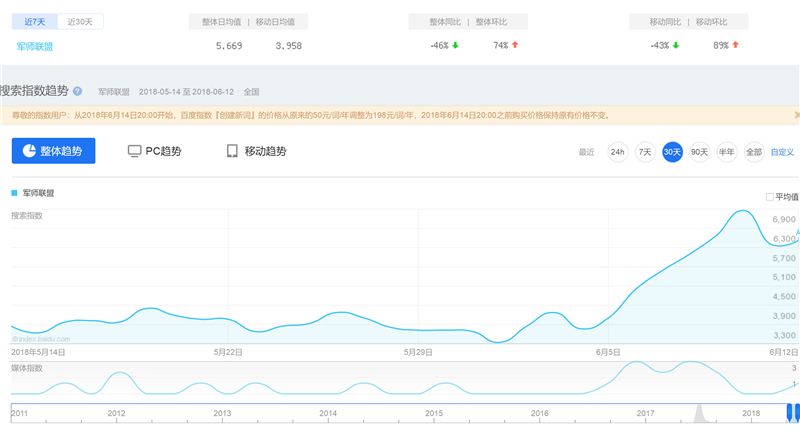Select the 近7天 tab
This screenshot has height=431, width=800.
pos(35,21)
